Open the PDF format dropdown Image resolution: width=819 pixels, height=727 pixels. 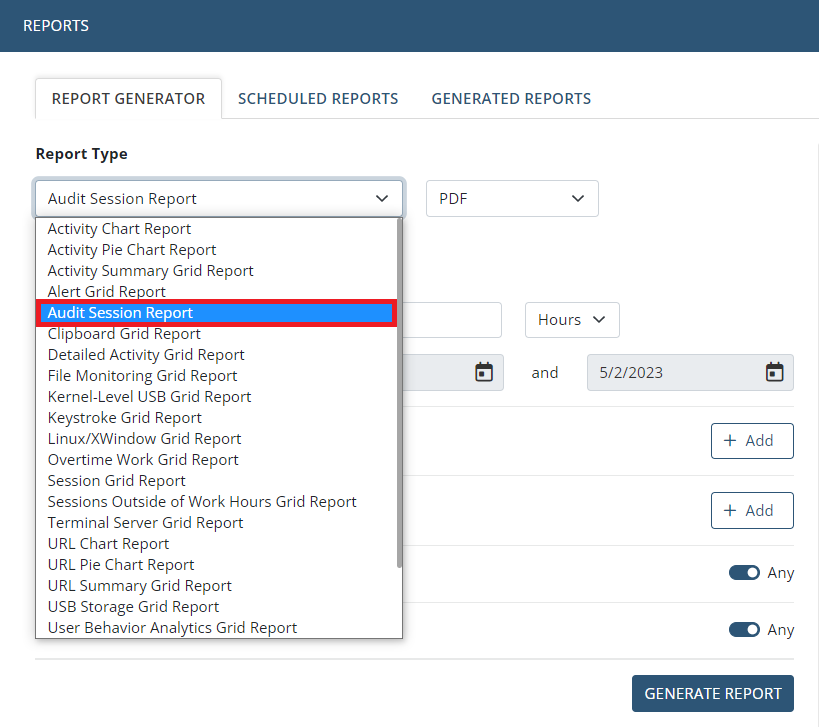pos(512,198)
